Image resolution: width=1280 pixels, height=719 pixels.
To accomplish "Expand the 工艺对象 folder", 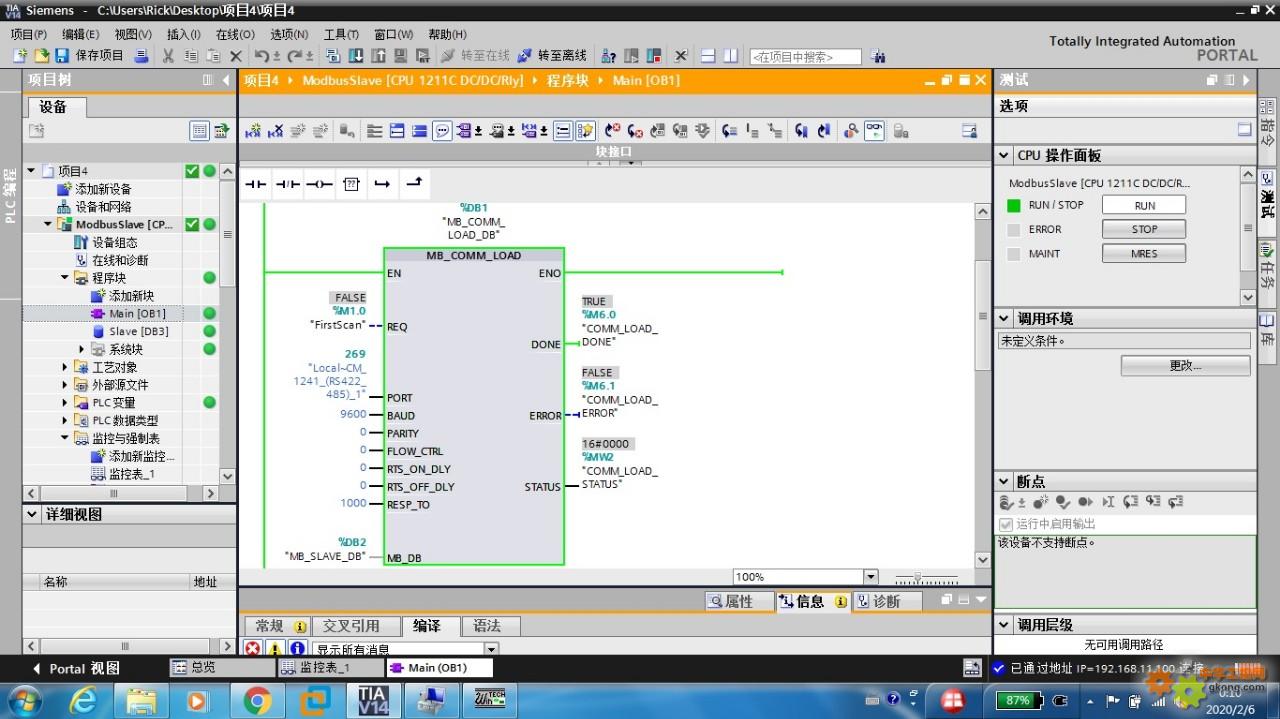I will [65, 367].
